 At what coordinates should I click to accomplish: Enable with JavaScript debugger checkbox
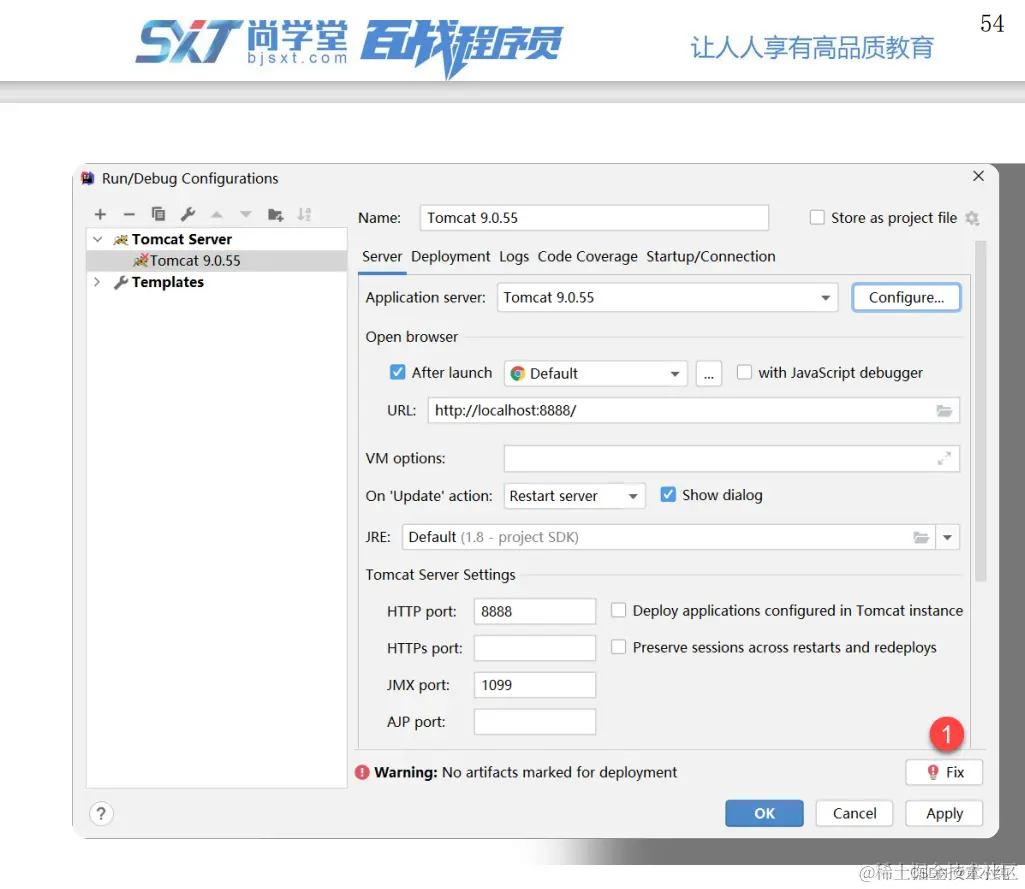click(x=744, y=372)
